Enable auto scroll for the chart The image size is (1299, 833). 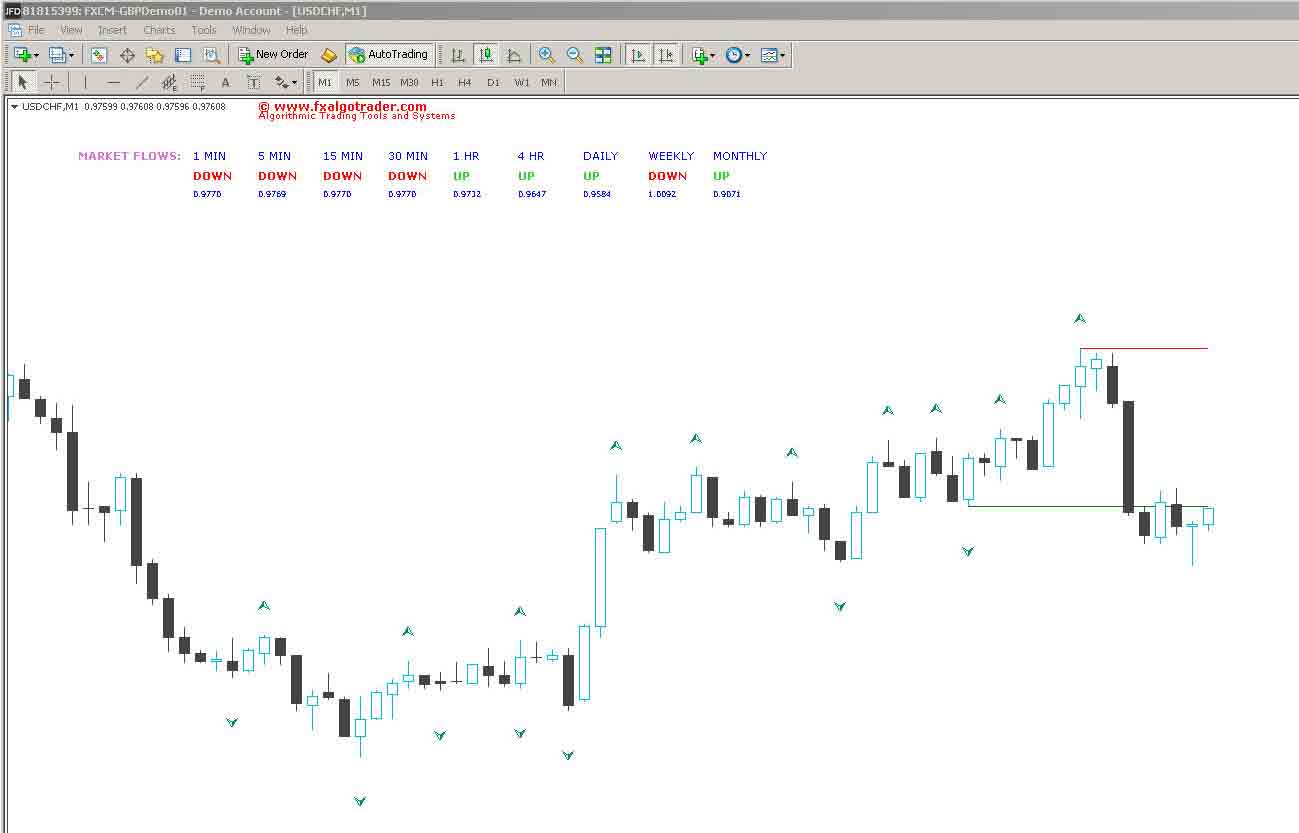pos(637,55)
